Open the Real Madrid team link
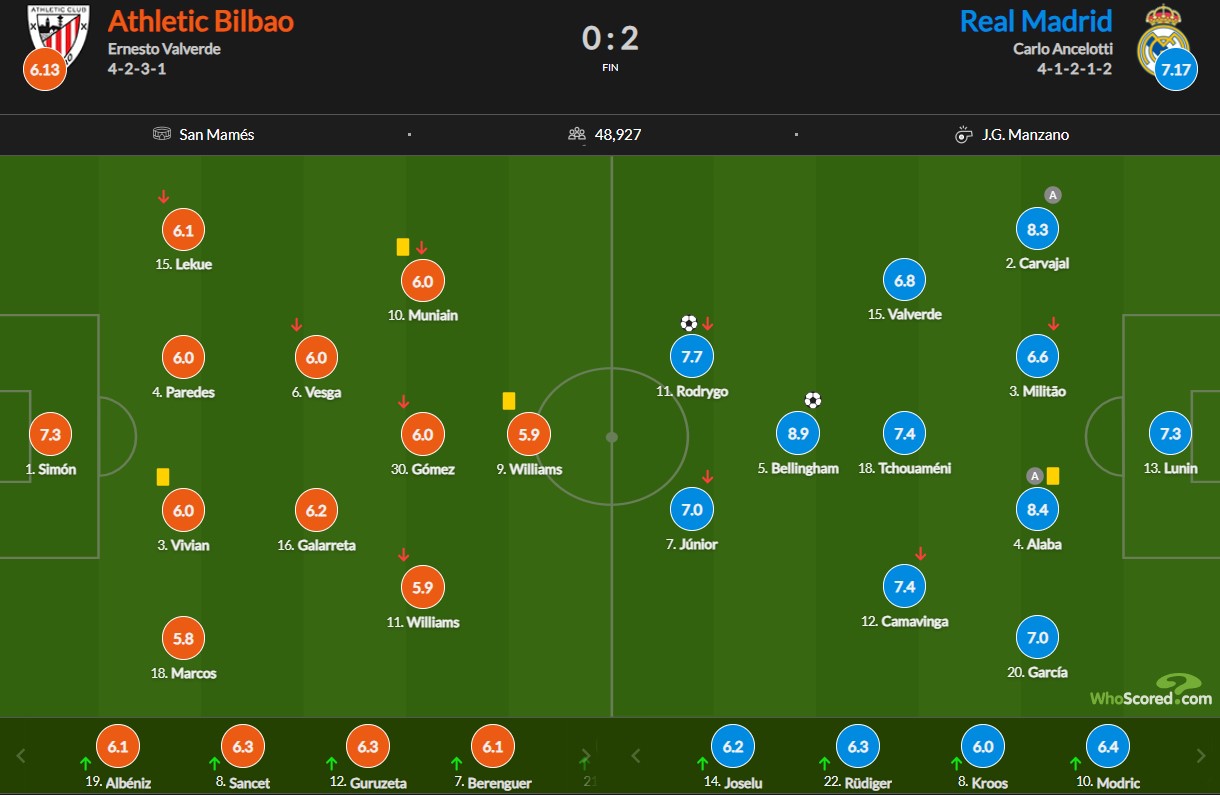This screenshot has height=795, width=1220. point(1035,21)
